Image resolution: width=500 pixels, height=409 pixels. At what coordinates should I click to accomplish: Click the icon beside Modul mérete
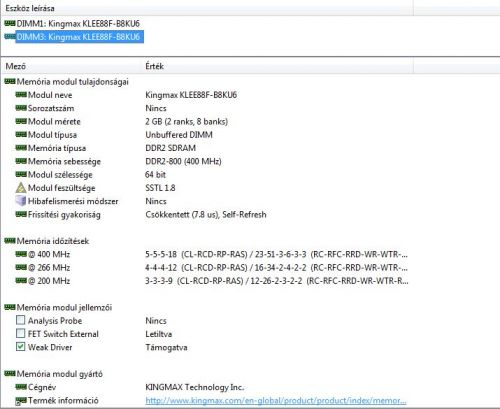[x=21, y=121]
